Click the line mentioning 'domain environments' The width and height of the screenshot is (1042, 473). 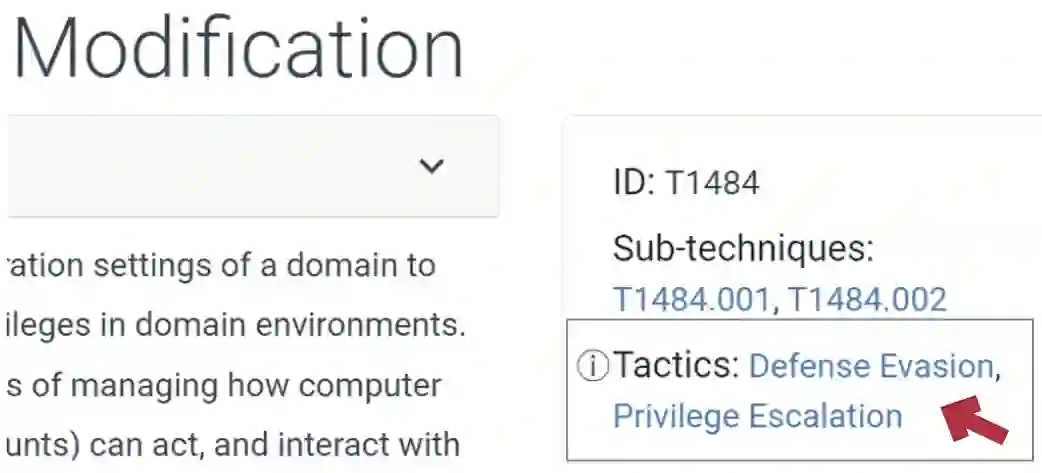236,326
